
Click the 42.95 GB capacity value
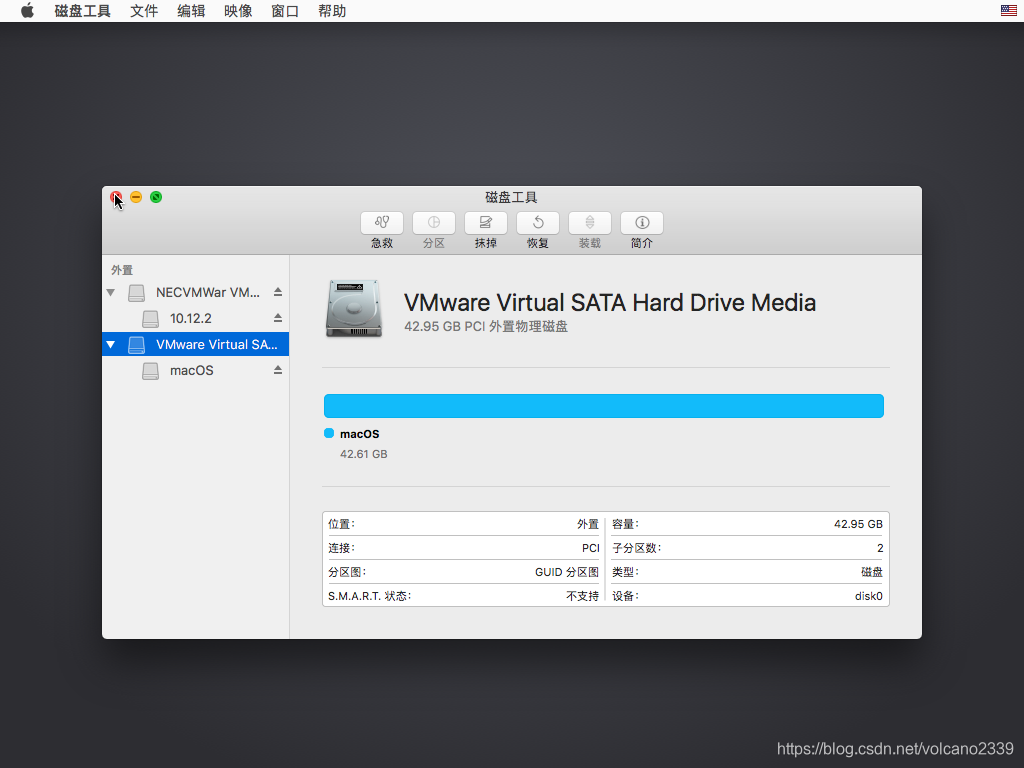[858, 524]
